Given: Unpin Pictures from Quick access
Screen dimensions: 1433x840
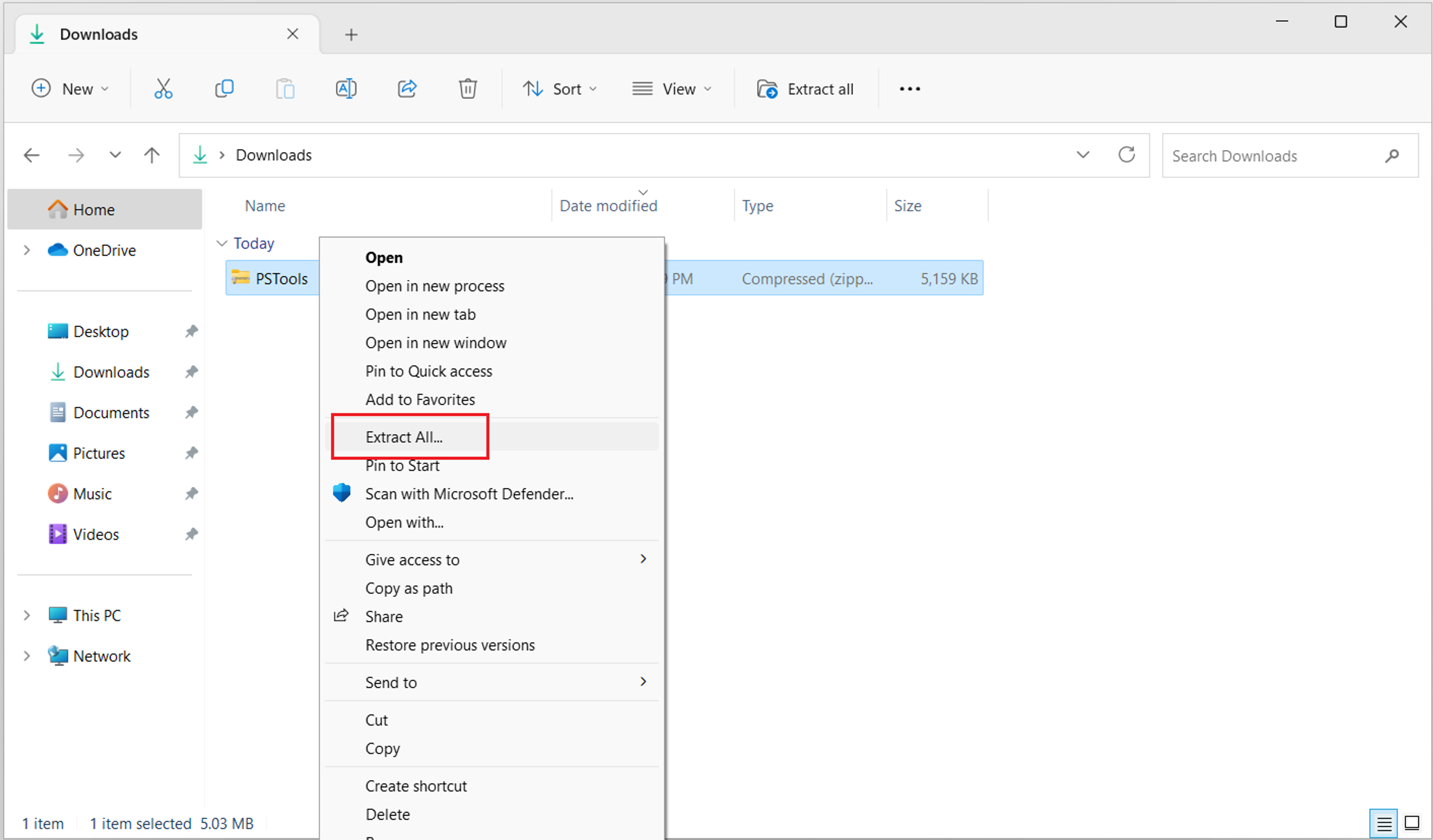Looking at the screenshot, I should (191, 454).
